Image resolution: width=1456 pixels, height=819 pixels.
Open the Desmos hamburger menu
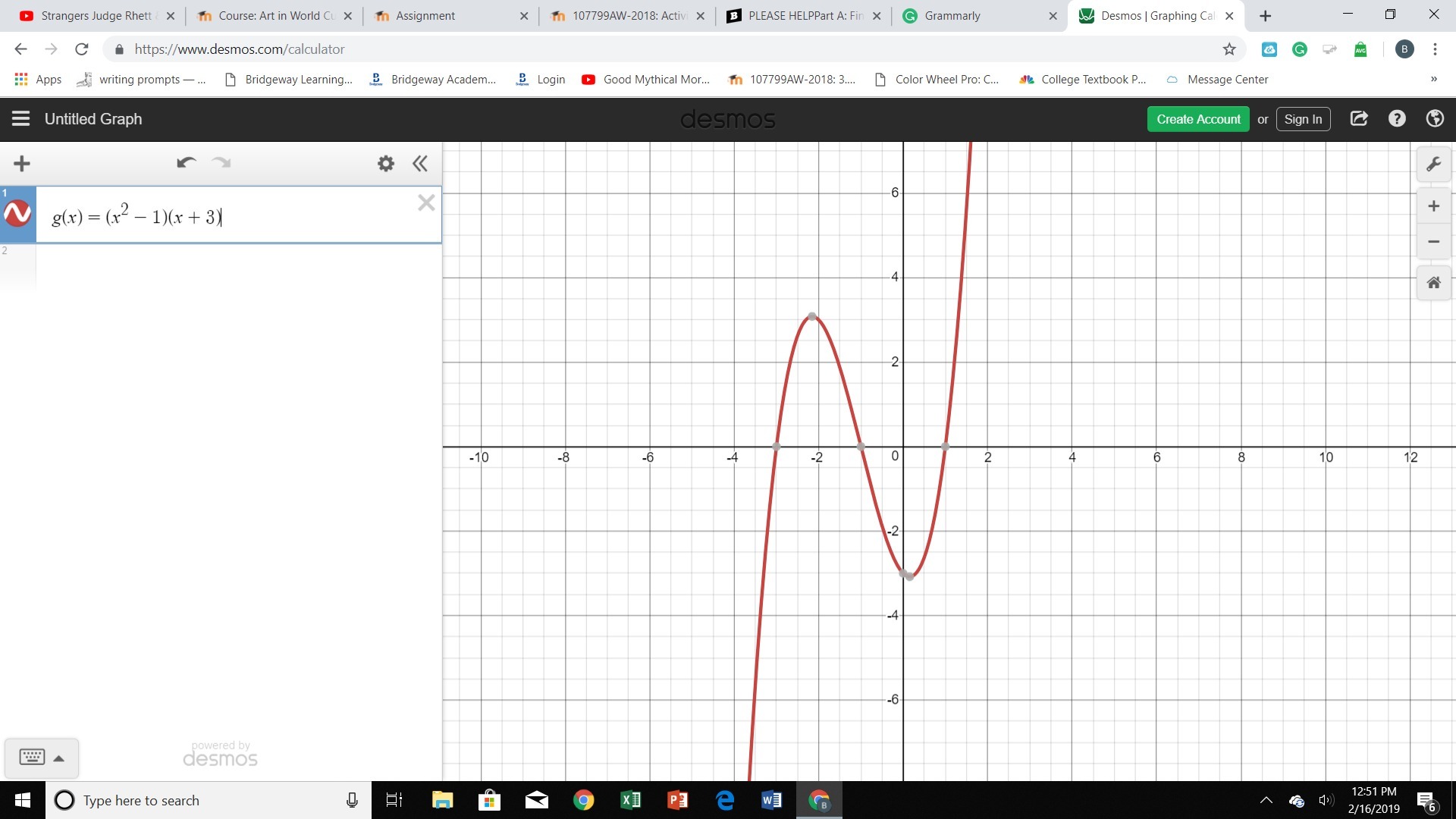click(20, 118)
